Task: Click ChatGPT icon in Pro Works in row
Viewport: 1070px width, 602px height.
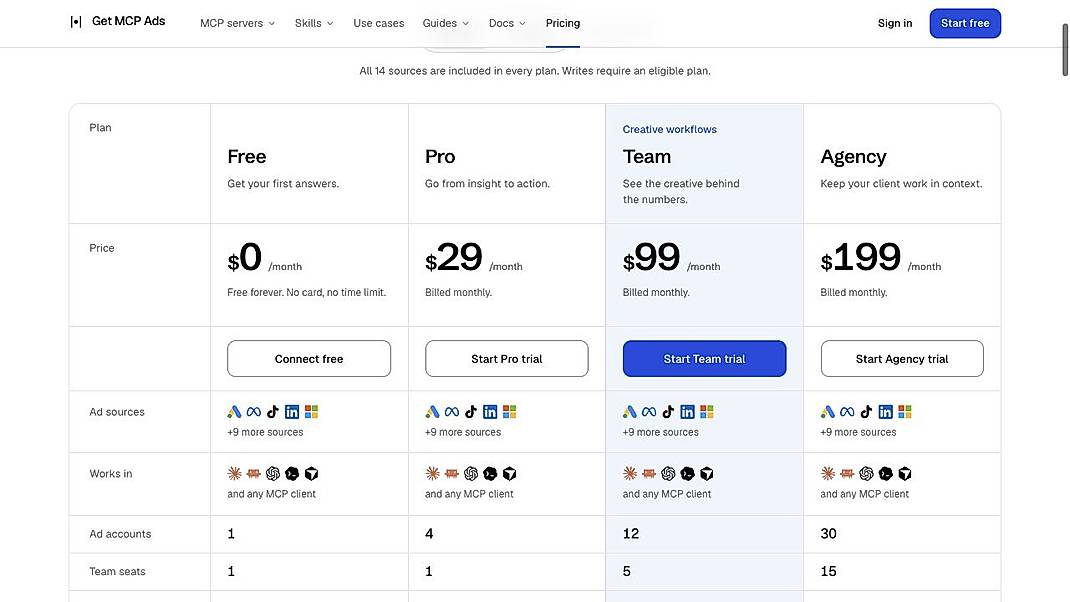Action: (471, 473)
